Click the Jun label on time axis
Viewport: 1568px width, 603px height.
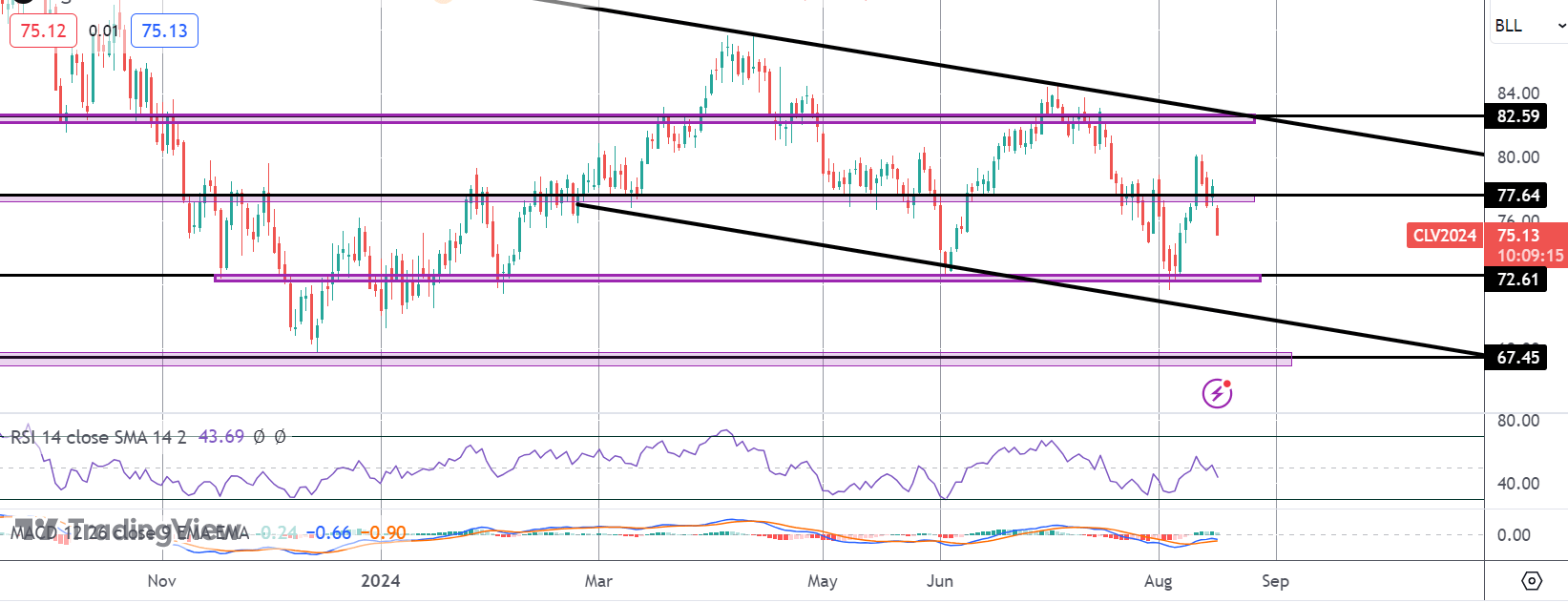click(940, 581)
